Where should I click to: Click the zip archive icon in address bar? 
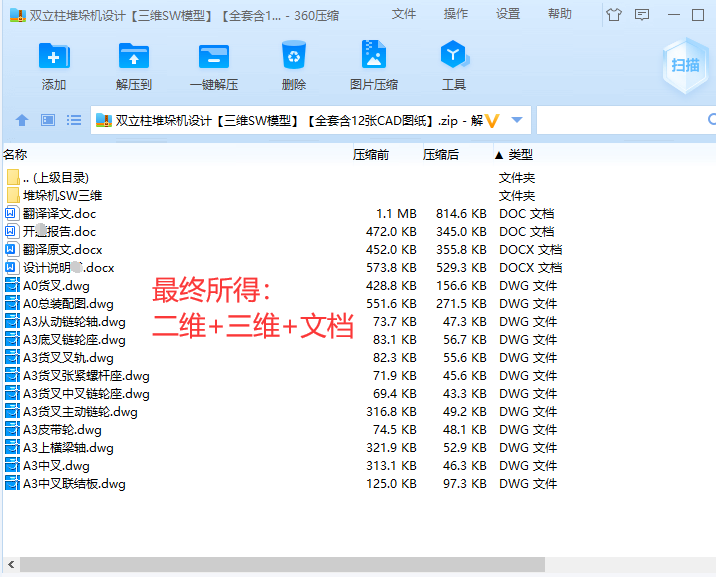104,120
